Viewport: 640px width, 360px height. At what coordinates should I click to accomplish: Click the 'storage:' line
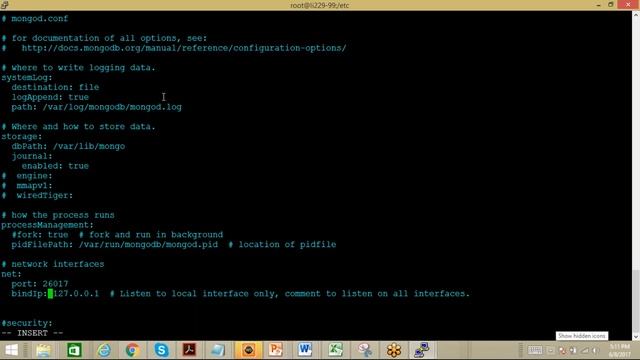click(22, 136)
